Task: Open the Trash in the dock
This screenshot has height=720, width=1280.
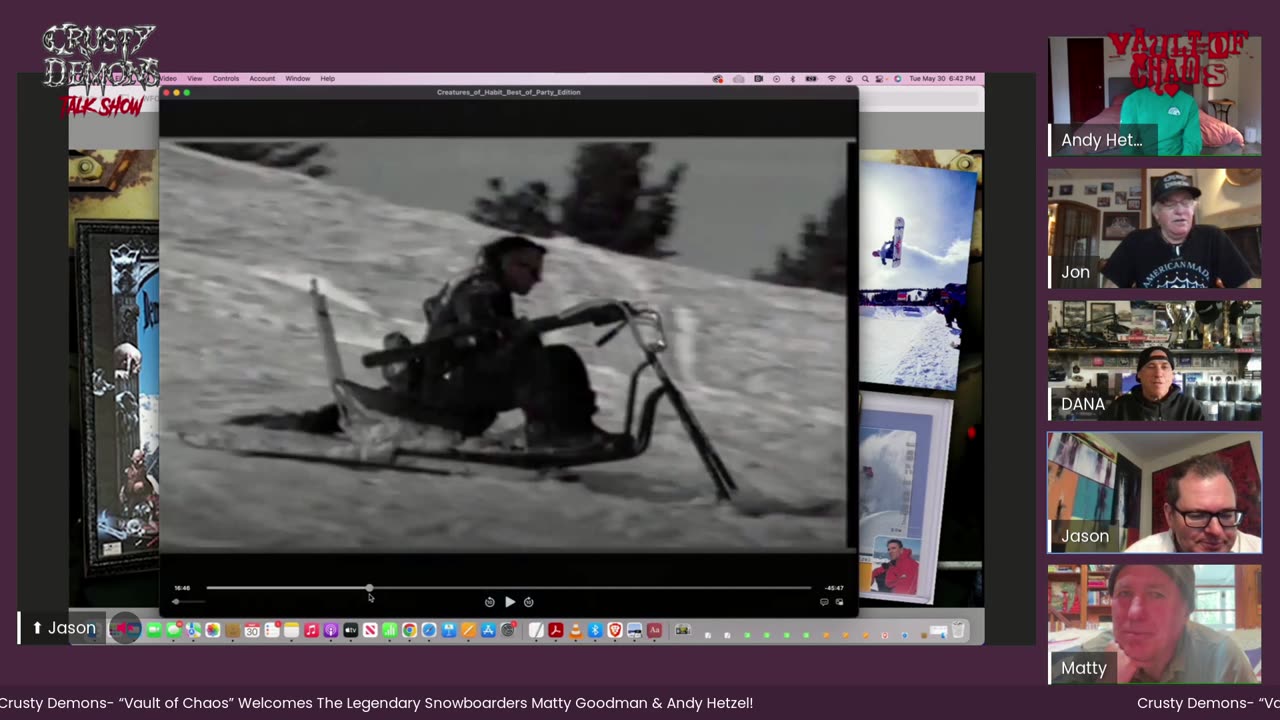Action: click(x=958, y=630)
